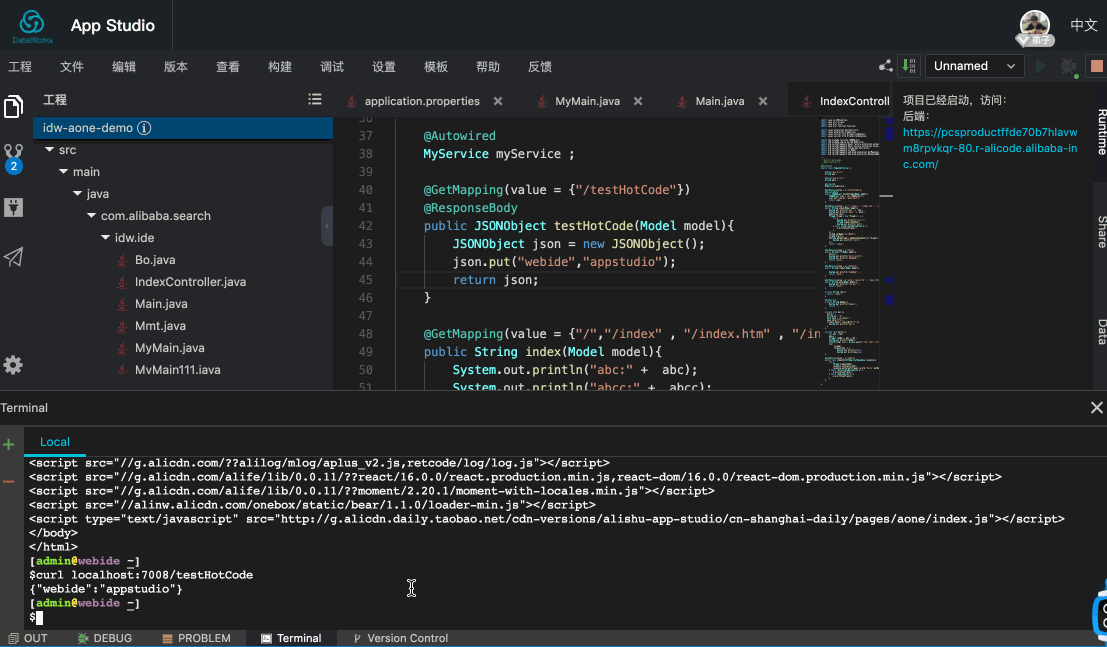Open the 文件 menu
This screenshot has width=1107, height=647.
tap(72, 66)
